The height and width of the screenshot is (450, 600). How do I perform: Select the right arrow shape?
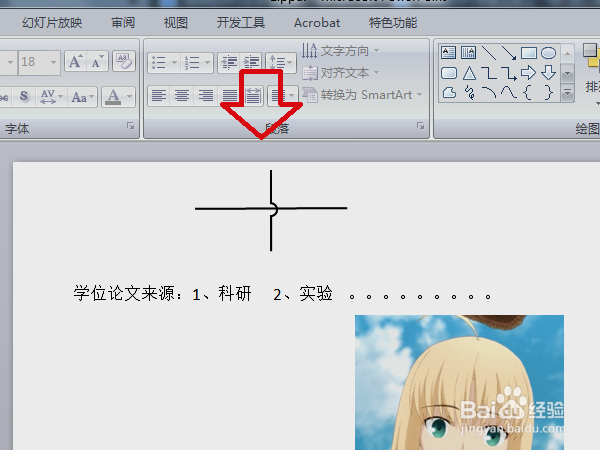click(x=528, y=73)
